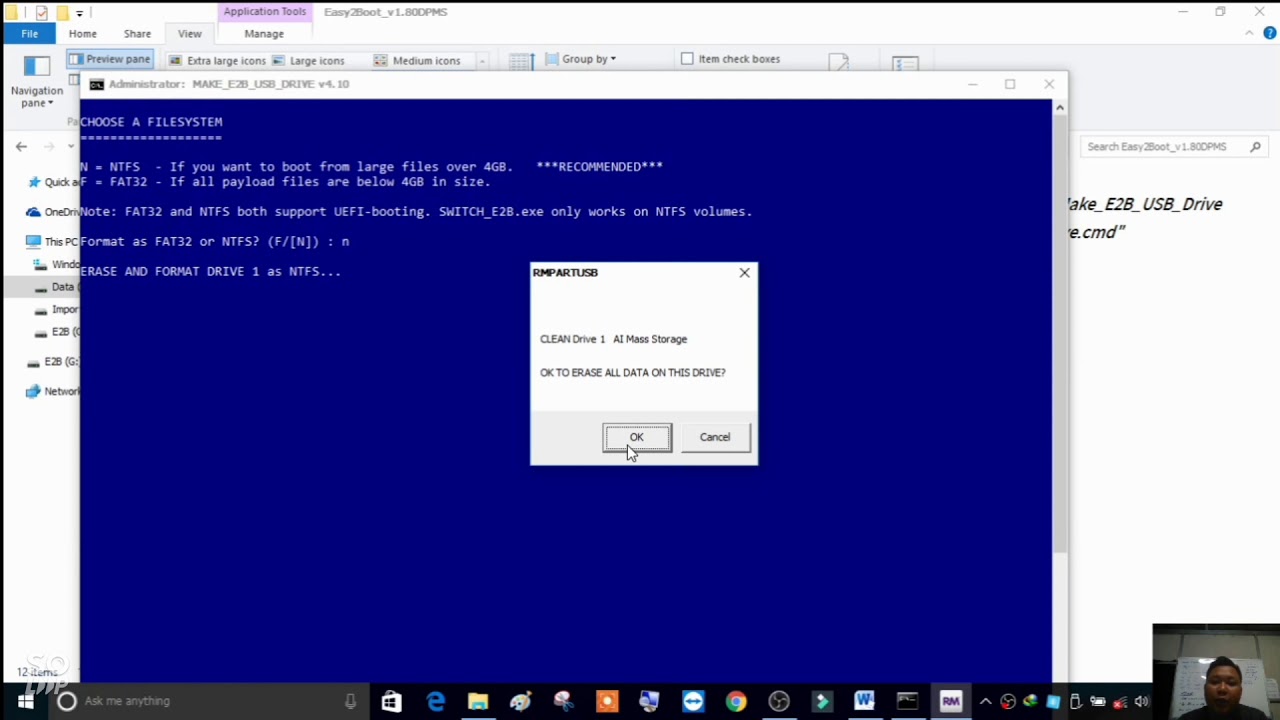Image resolution: width=1280 pixels, height=720 pixels.
Task: Expand the layout gallery scroll arrow
Action: (x=482, y=61)
